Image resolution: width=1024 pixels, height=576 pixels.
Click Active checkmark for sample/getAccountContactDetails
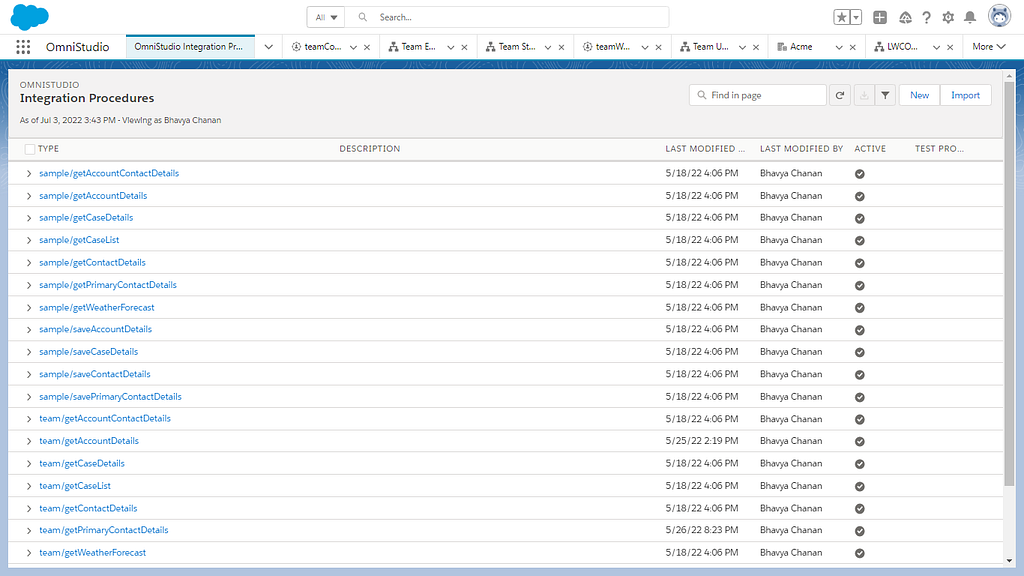[860, 174]
